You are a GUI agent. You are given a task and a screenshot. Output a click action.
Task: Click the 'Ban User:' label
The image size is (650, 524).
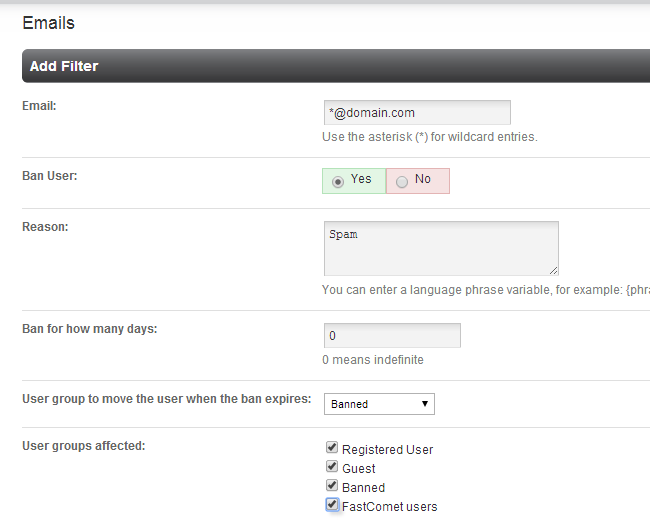tap(50, 176)
